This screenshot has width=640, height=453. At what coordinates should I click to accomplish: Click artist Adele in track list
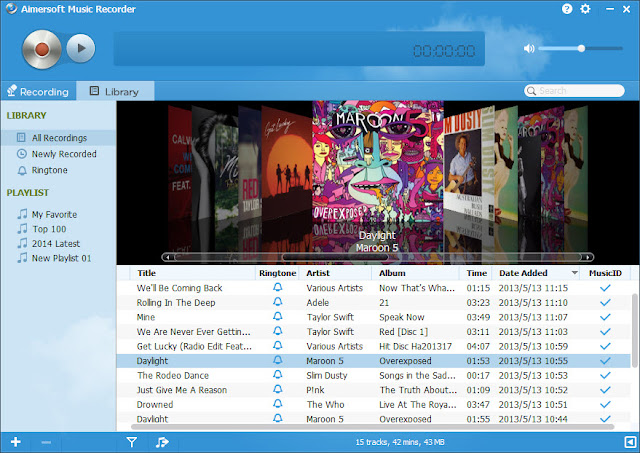(x=318, y=303)
